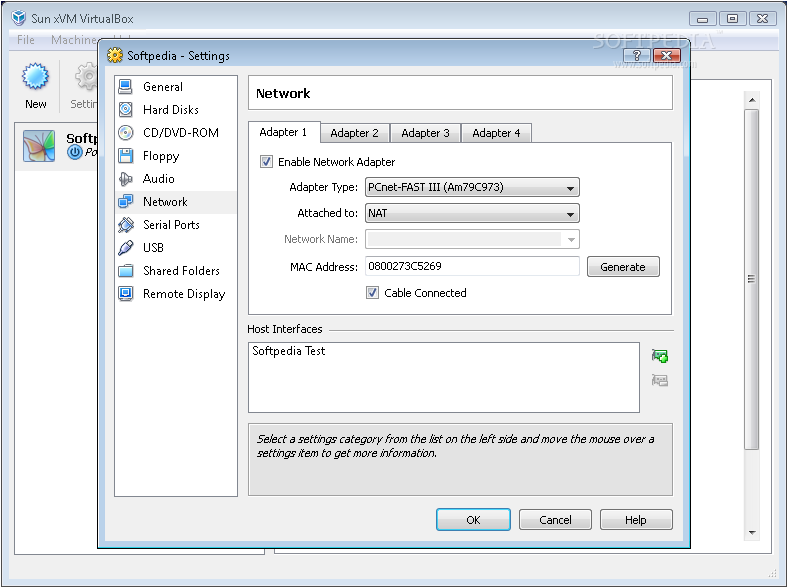This screenshot has height=587, width=787.
Task: Click main window scrollbar down arrow
Action: pyautogui.click(x=752, y=533)
